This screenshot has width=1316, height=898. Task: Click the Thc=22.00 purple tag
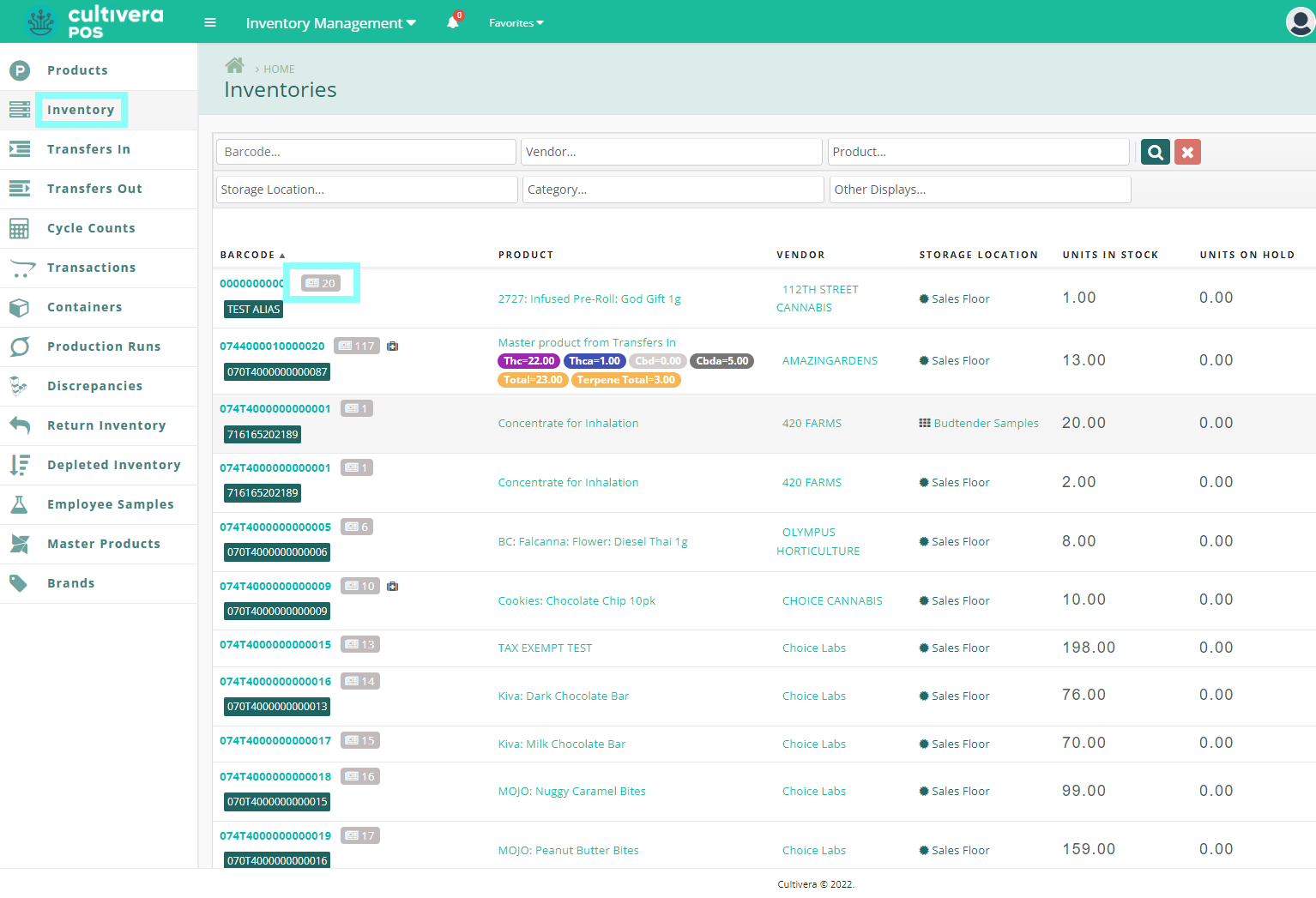pyautogui.click(x=528, y=361)
